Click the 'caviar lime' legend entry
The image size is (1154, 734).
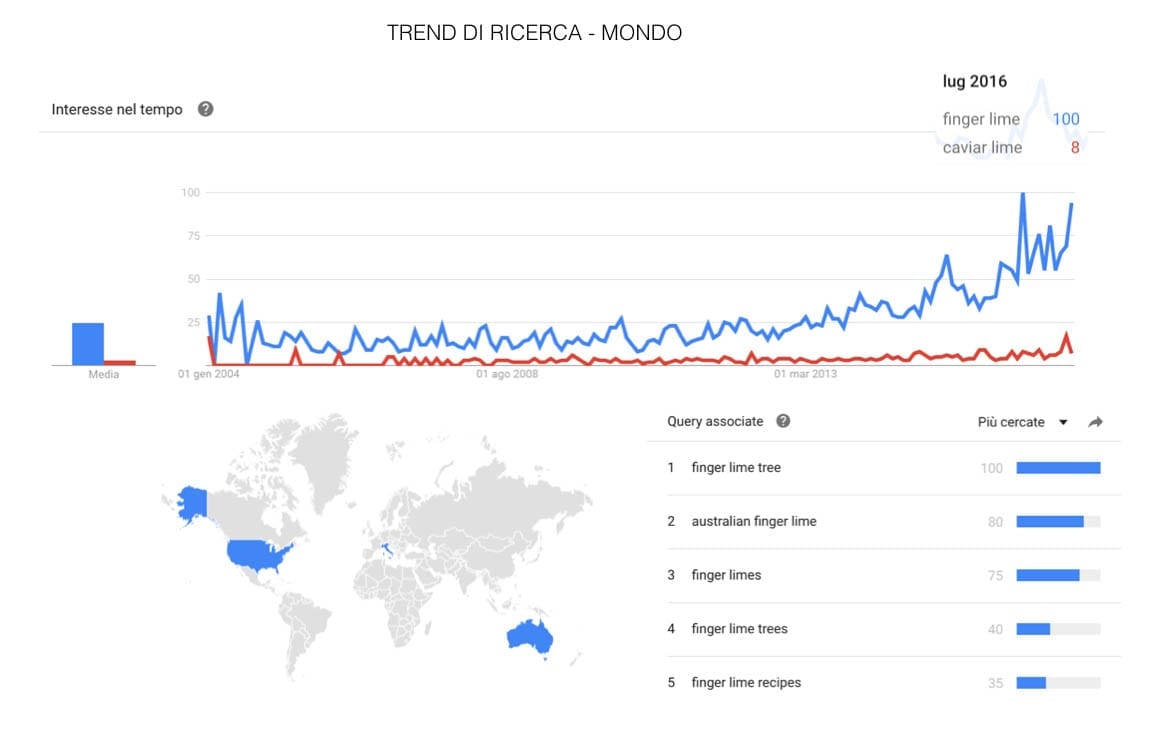[x=982, y=148]
